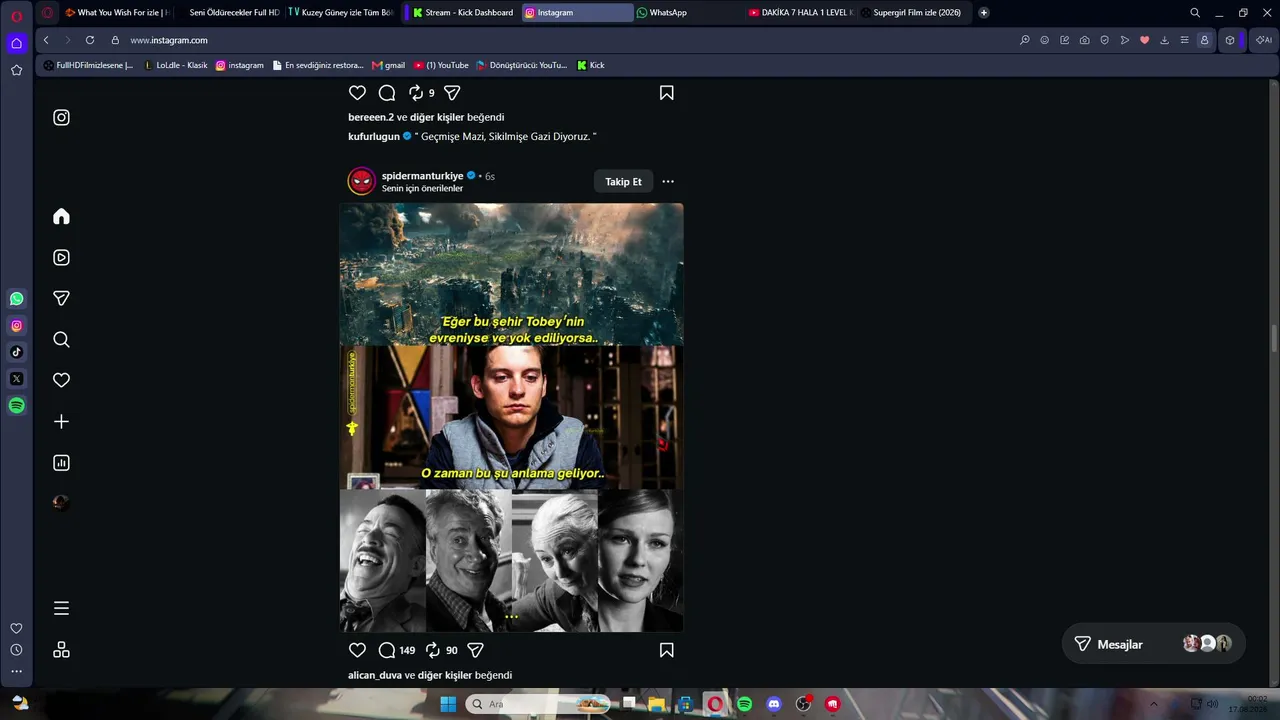
Task: Bookmark the kufurlugun post
Action: [666, 92]
